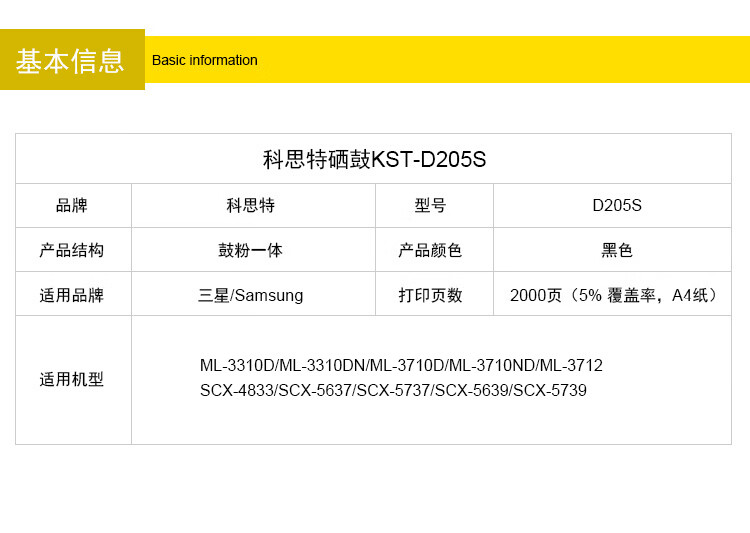Click the 产品结构 label cell
The image size is (750, 533).
click(72, 250)
